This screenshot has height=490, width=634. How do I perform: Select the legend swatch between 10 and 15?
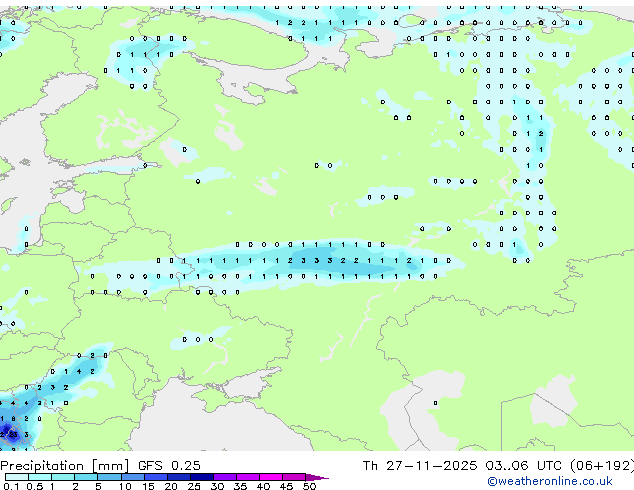[x=132, y=477]
